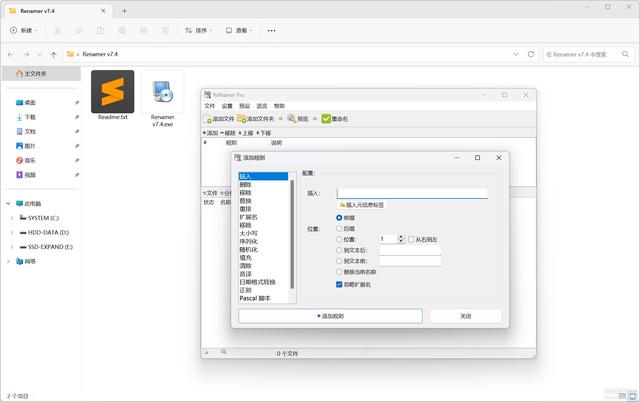The image size is (640, 402).
Task: Click the 插入元信息标签 meta tag button
Action: tap(362, 205)
